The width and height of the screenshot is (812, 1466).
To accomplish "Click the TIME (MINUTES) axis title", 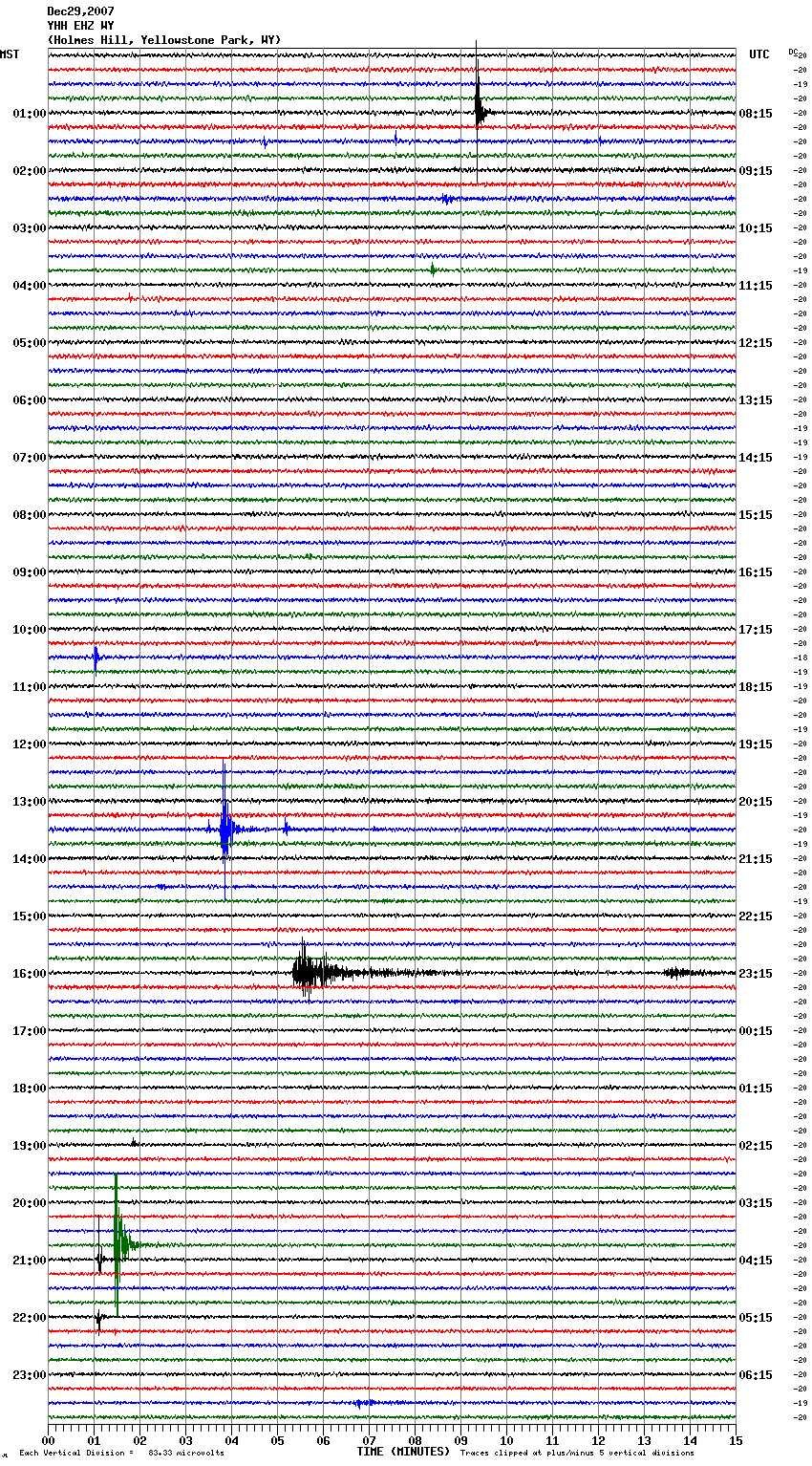I will [x=403, y=1452].
